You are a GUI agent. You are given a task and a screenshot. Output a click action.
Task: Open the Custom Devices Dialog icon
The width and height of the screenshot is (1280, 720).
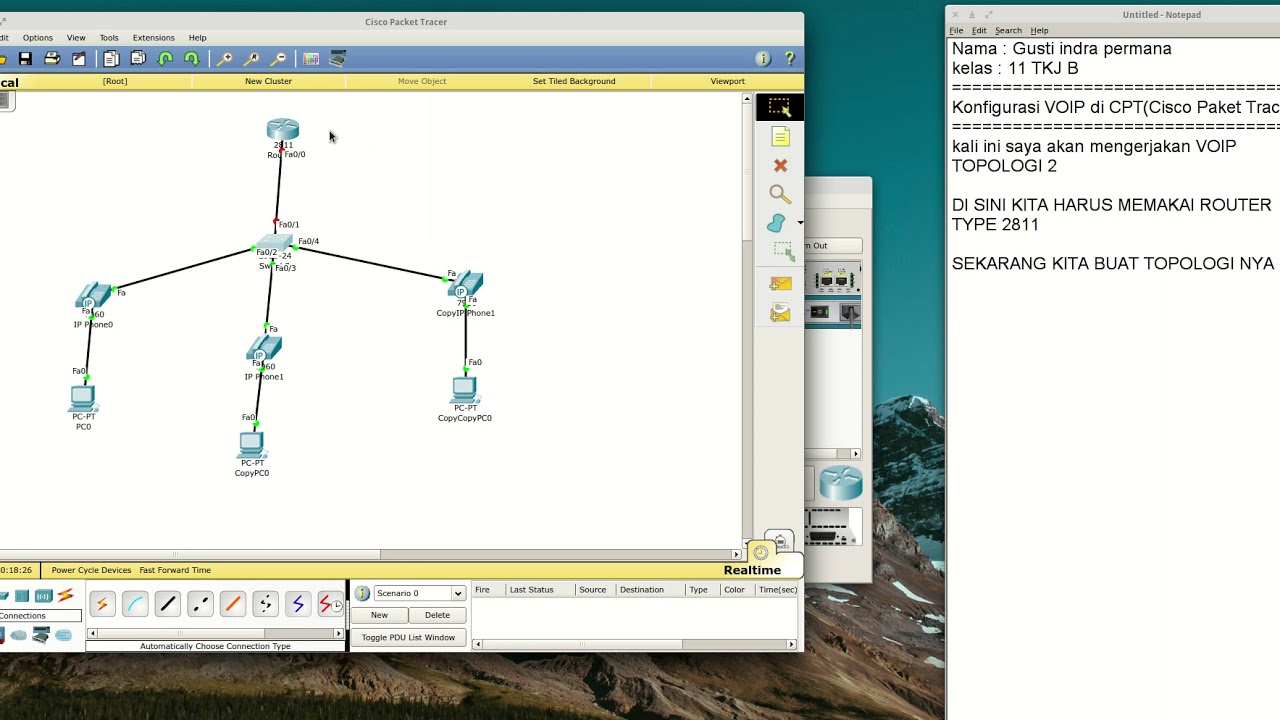[338, 59]
